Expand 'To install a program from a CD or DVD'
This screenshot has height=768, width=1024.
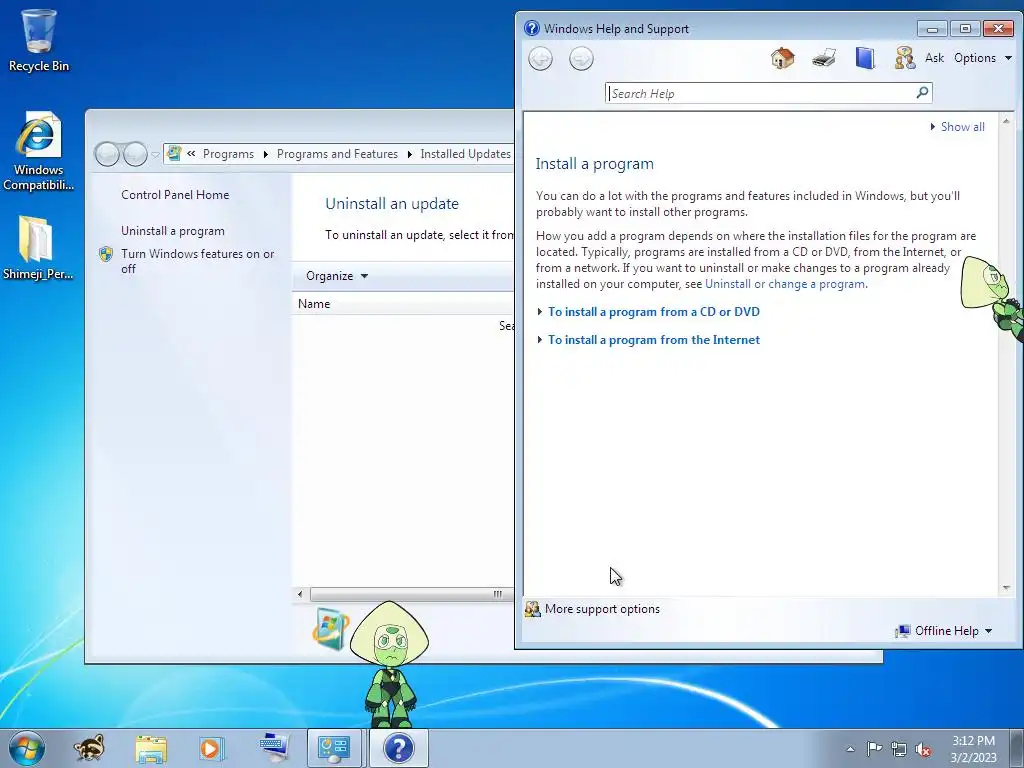coord(654,312)
